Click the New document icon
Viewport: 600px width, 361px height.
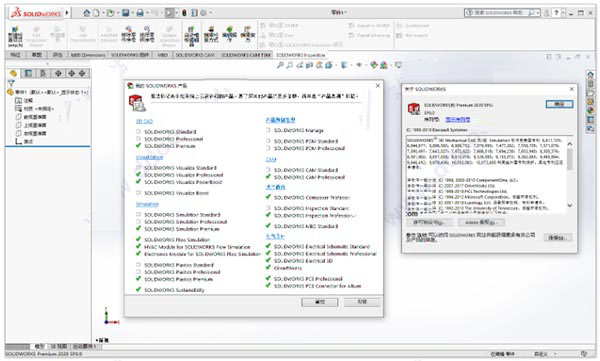pyautogui.click(x=96, y=13)
